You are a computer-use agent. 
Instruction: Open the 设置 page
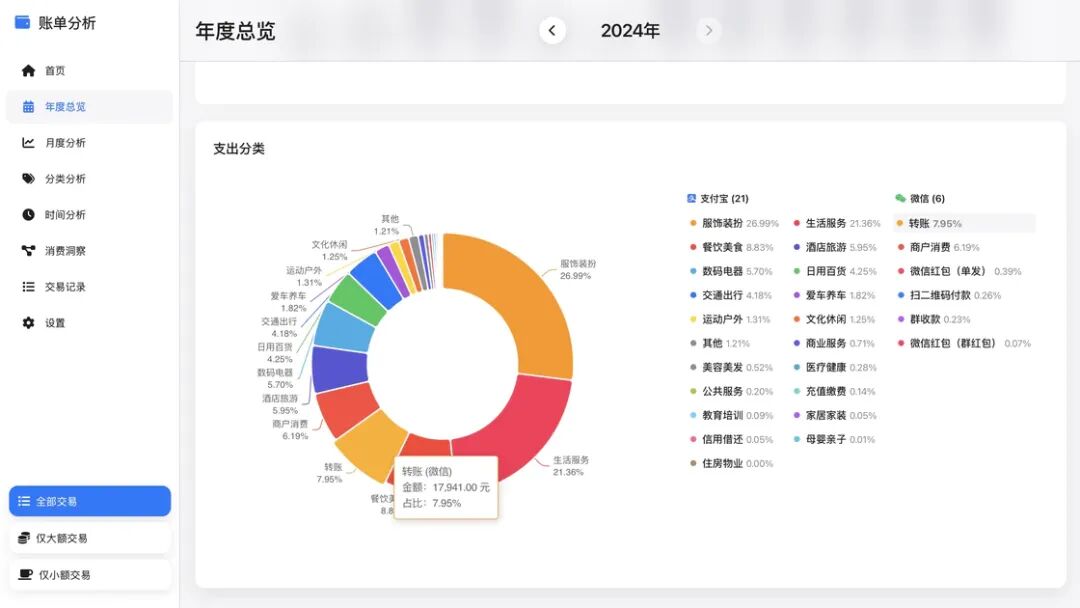90,323
